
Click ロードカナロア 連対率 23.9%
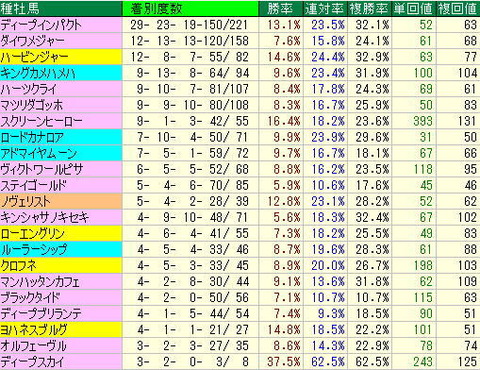point(328,137)
